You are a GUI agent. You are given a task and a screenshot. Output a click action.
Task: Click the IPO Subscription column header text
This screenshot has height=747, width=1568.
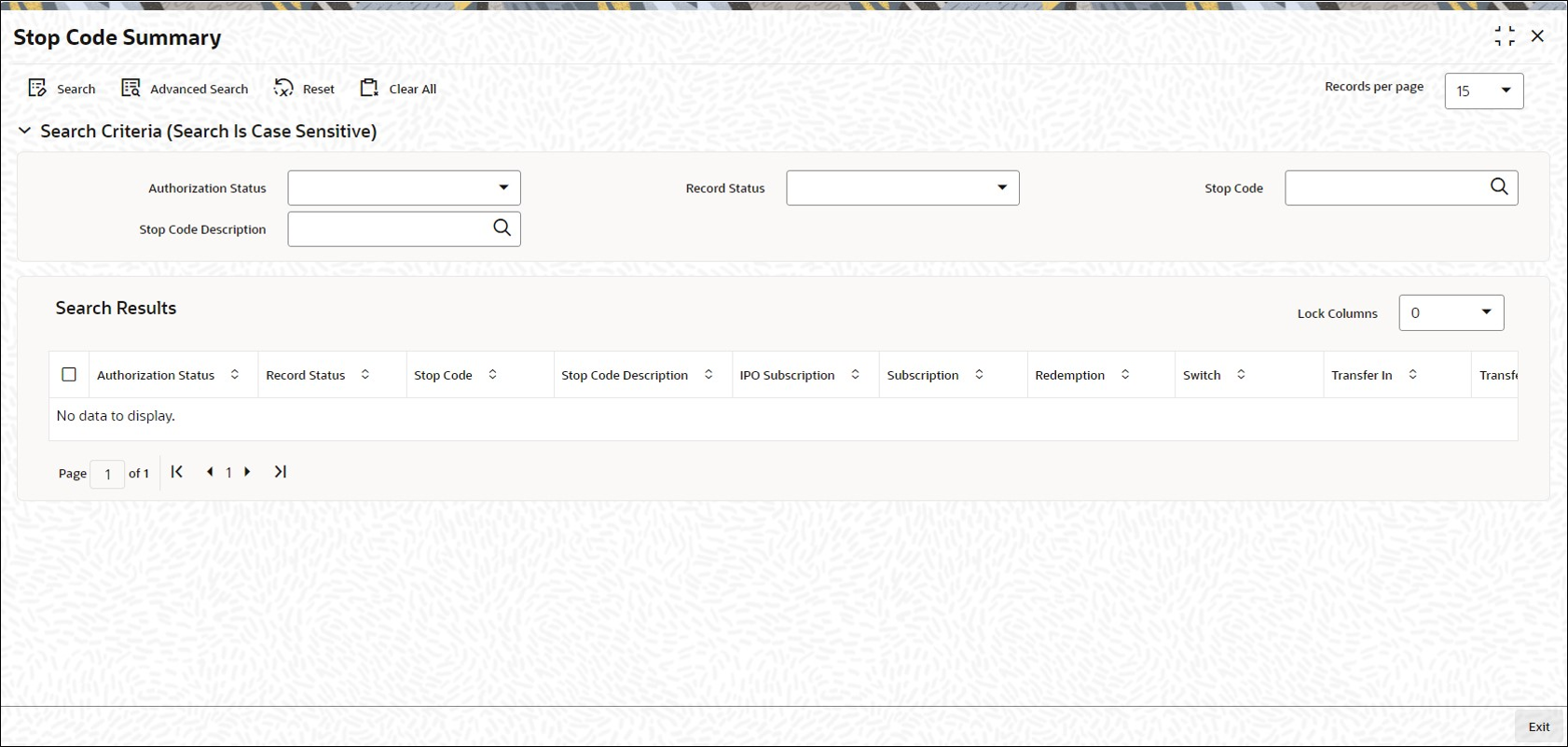click(787, 375)
